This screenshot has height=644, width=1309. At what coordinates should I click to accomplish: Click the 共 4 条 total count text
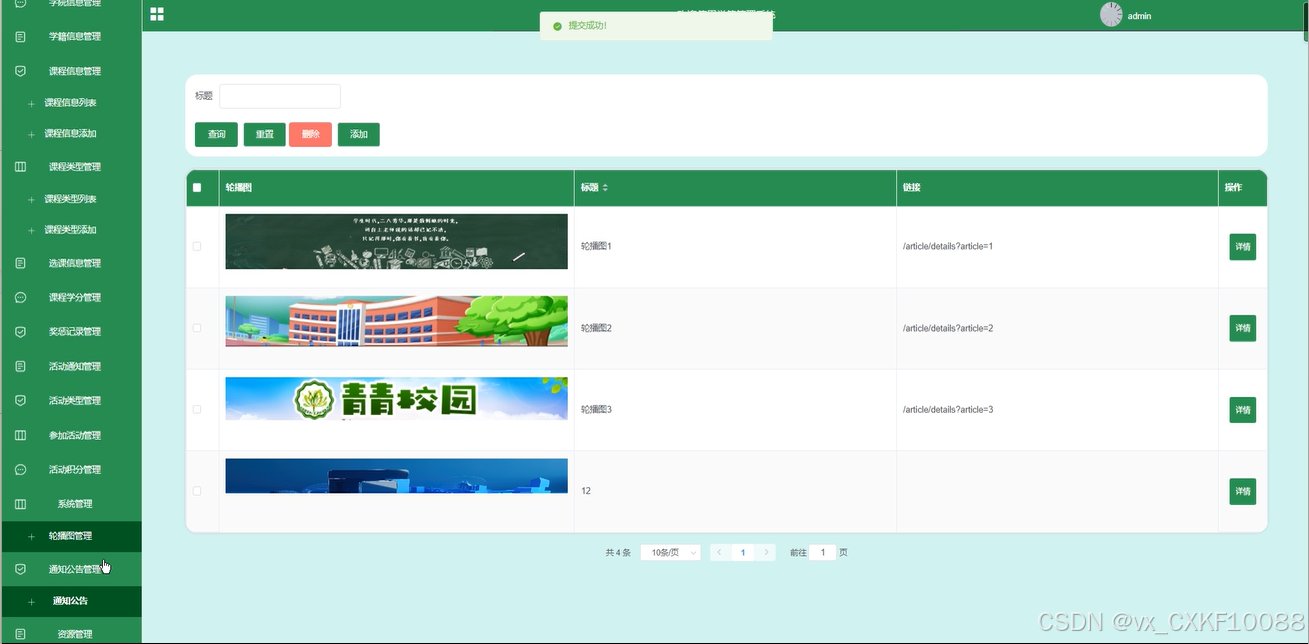pyautogui.click(x=618, y=552)
